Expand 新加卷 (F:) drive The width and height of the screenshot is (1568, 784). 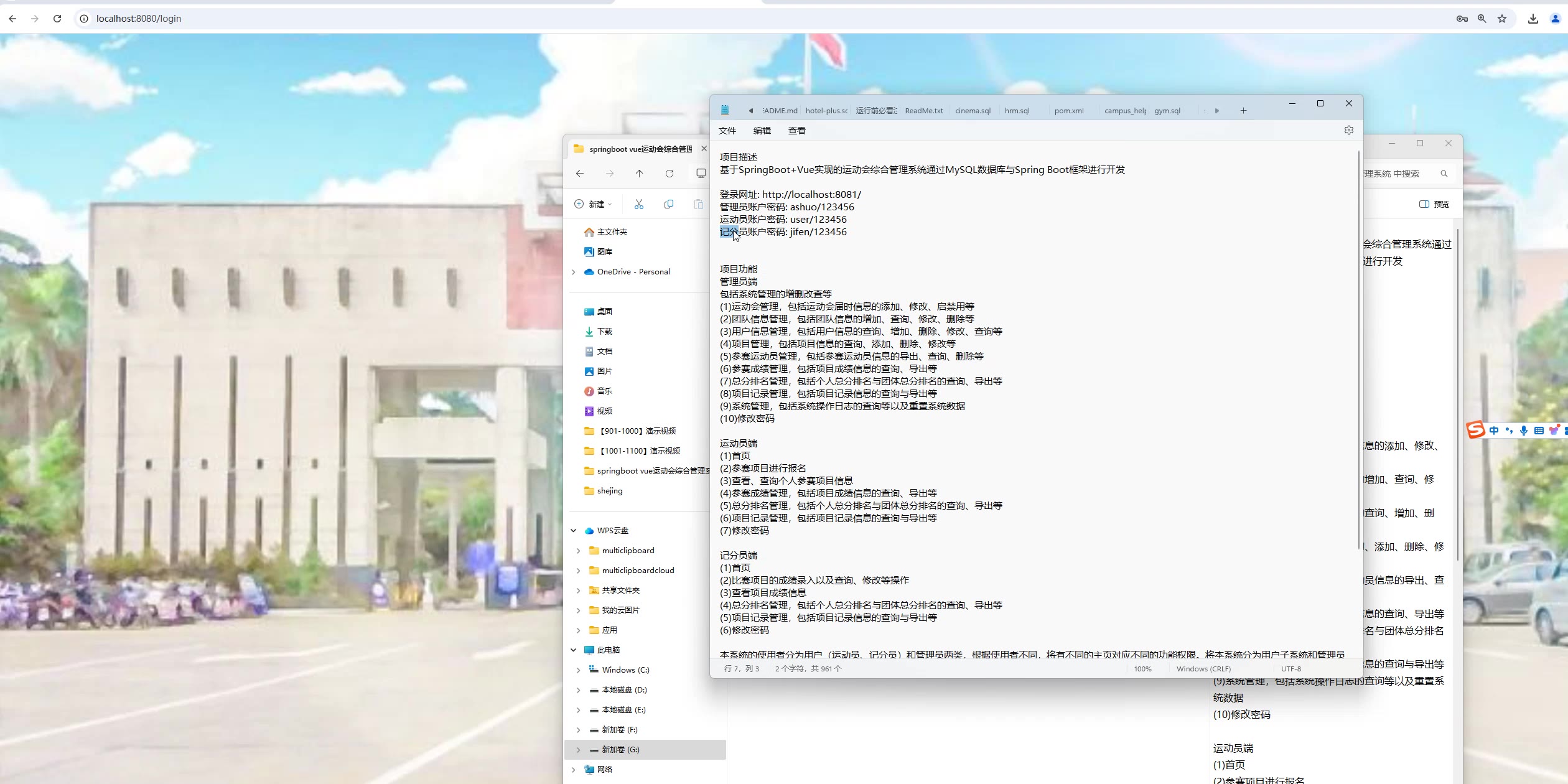tap(578, 730)
